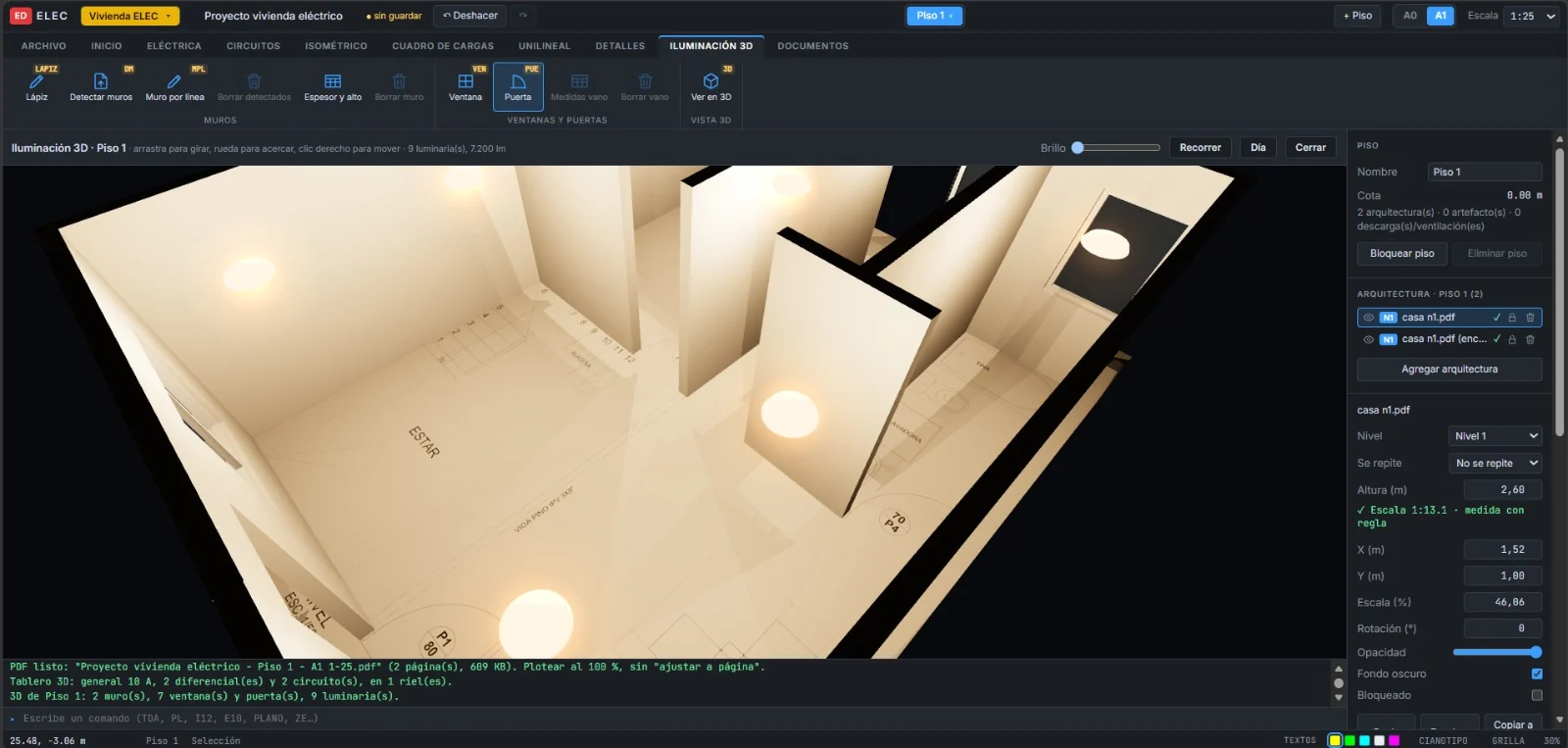Close the Iluminación 3D view with Cerrar
The height and width of the screenshot is (748, 1568).
[1310, 148]
